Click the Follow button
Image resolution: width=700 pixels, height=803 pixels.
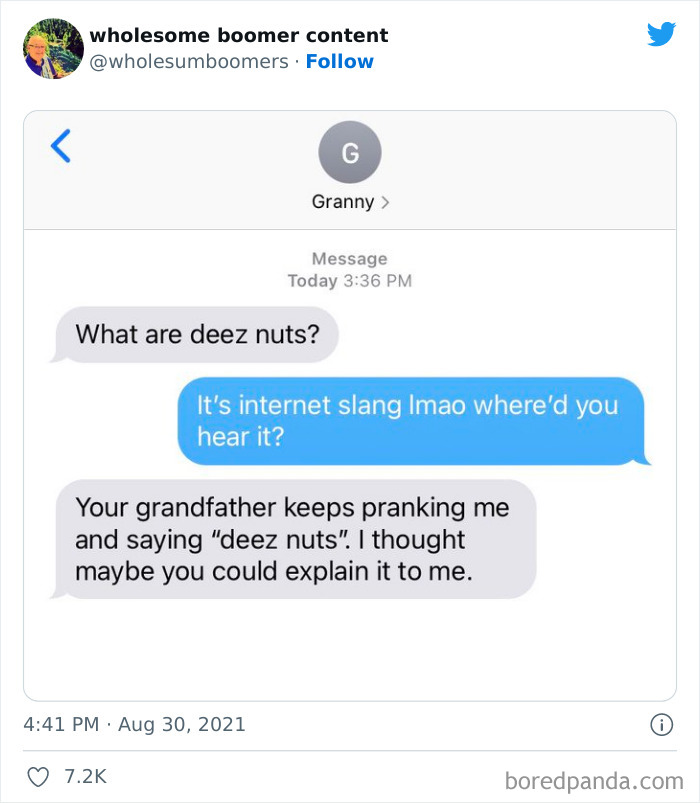340,61
